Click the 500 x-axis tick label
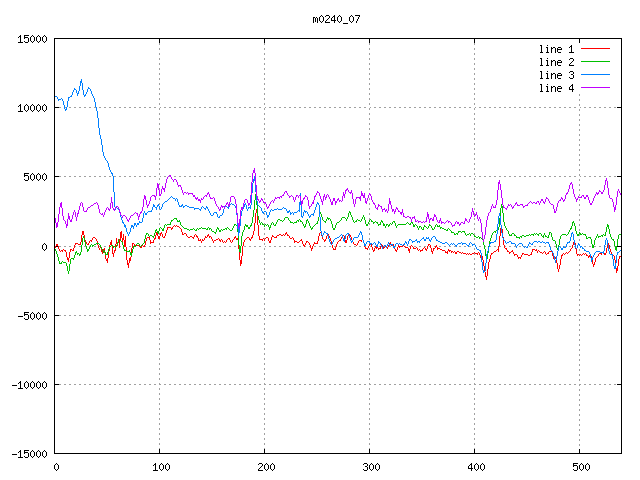 580,467
